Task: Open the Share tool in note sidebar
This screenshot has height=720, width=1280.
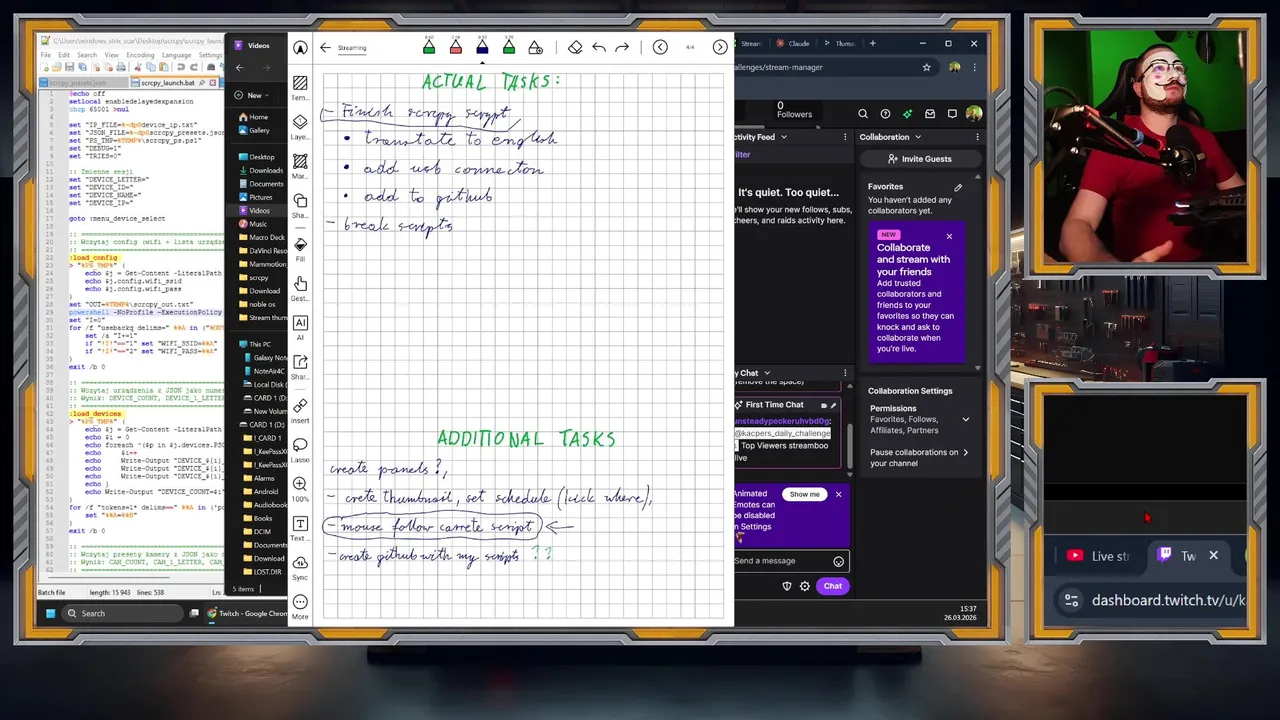Action: click(x=300, y=367)
